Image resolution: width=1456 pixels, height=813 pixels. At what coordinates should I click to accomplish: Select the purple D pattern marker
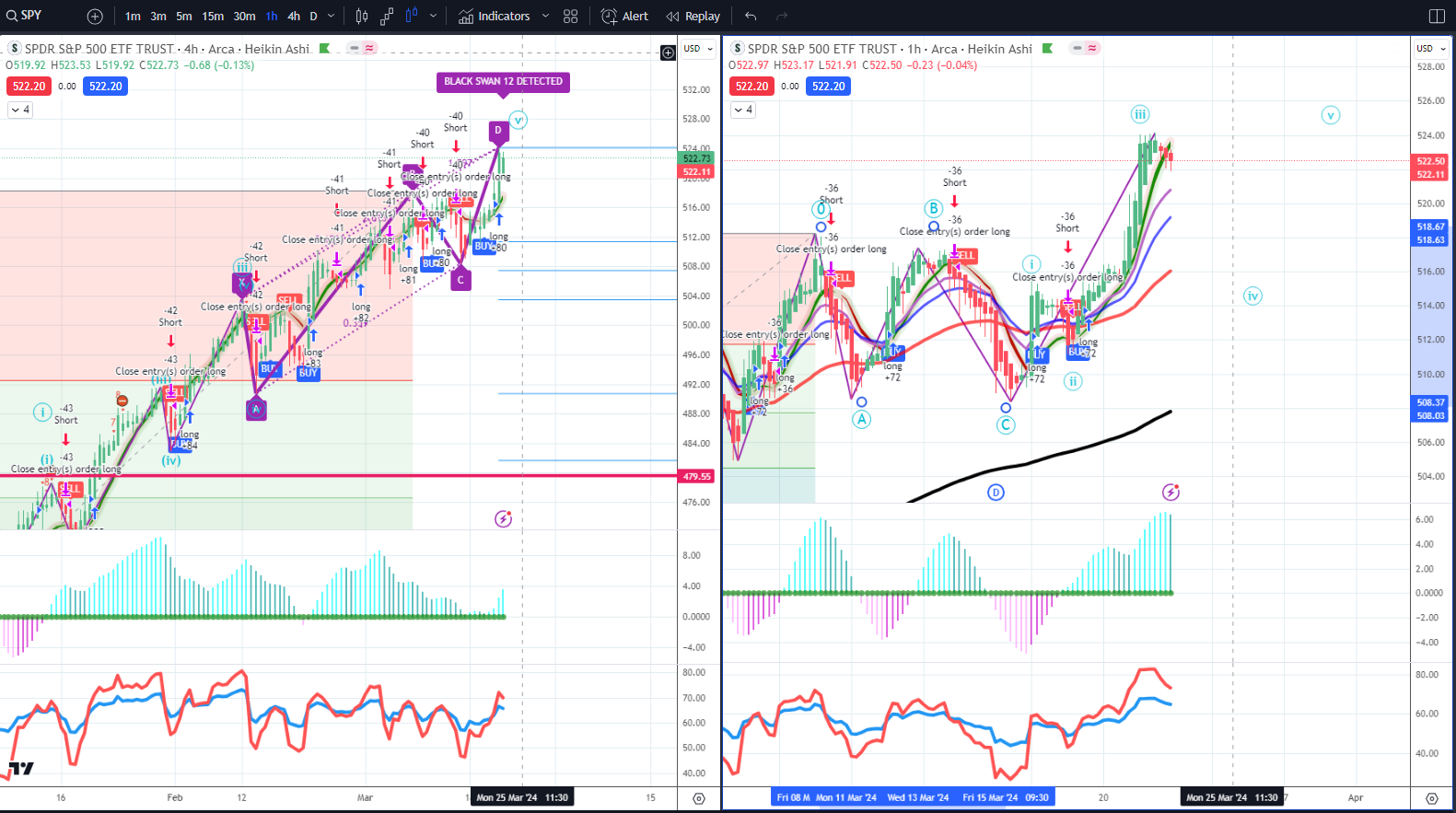tap(498, 131)
